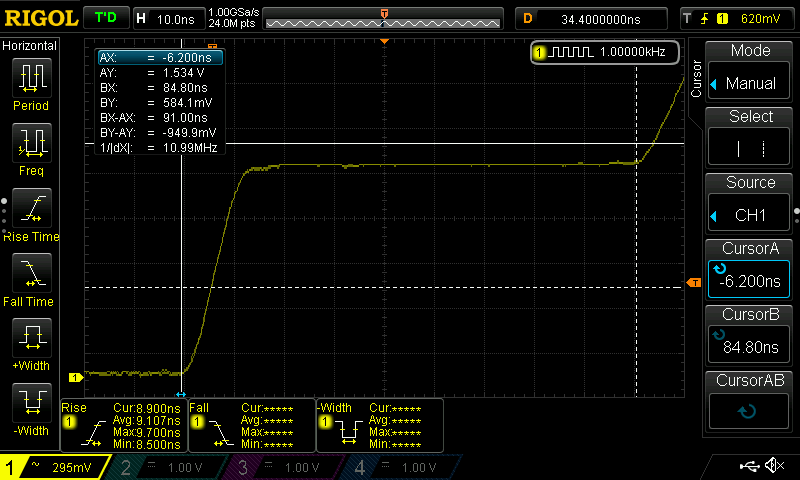Image resolution: width=800 pixels, height=480 pixels.
Task: Select the -Width measurement icon
Action: [x=32, y=402]
